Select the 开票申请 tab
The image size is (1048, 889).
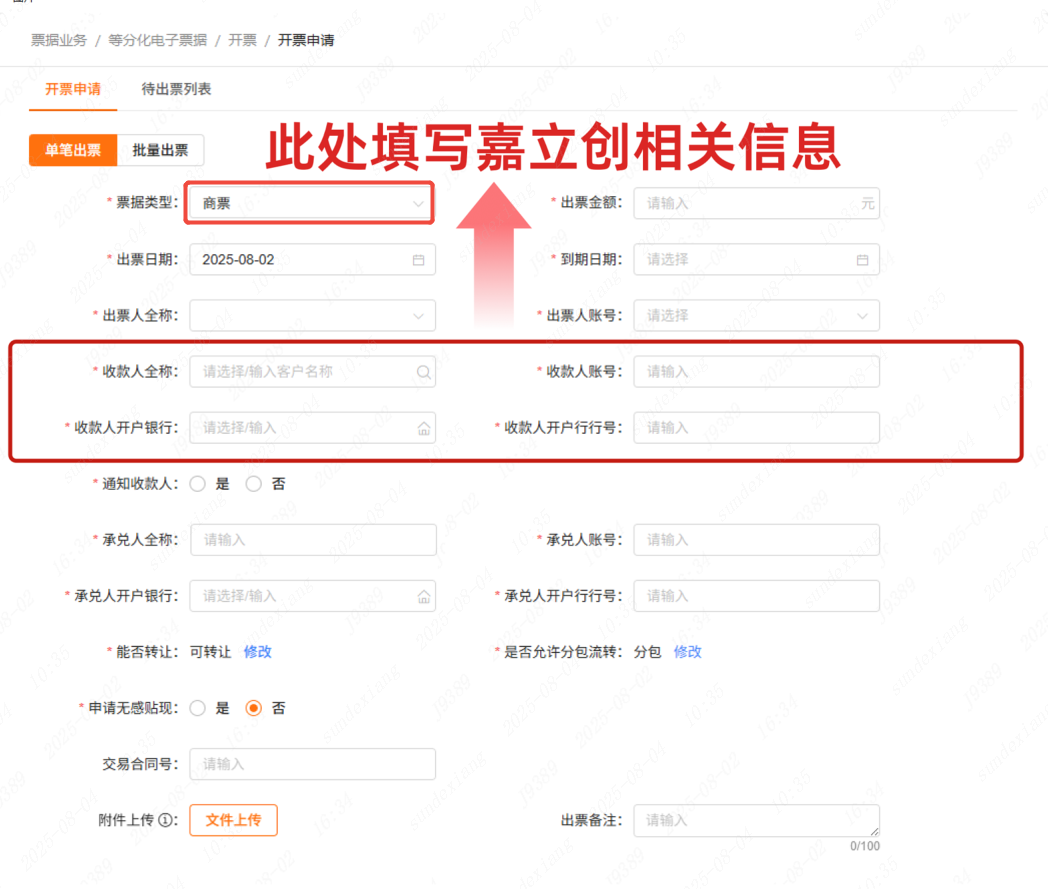pos(73,89)
